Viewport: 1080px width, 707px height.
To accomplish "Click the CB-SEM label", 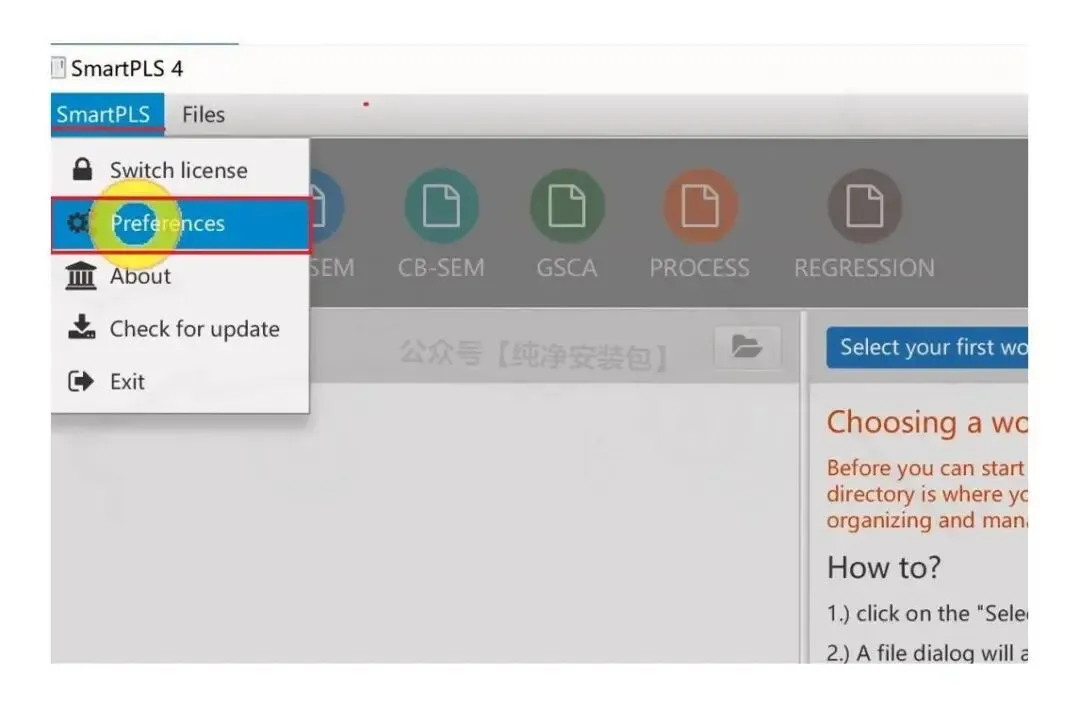I will click(x=441, y=267).
